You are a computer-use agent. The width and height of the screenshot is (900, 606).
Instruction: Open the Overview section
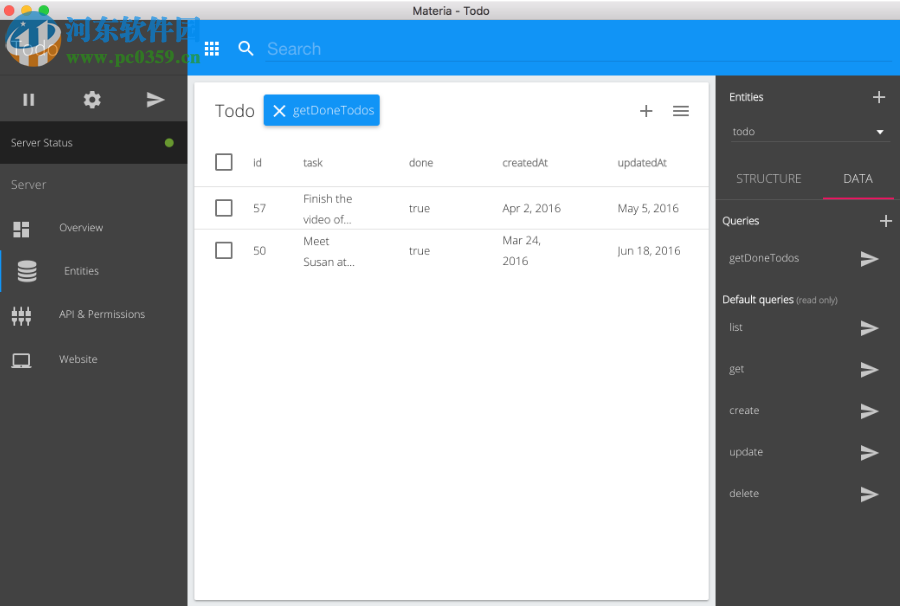[x=81, y=228]
